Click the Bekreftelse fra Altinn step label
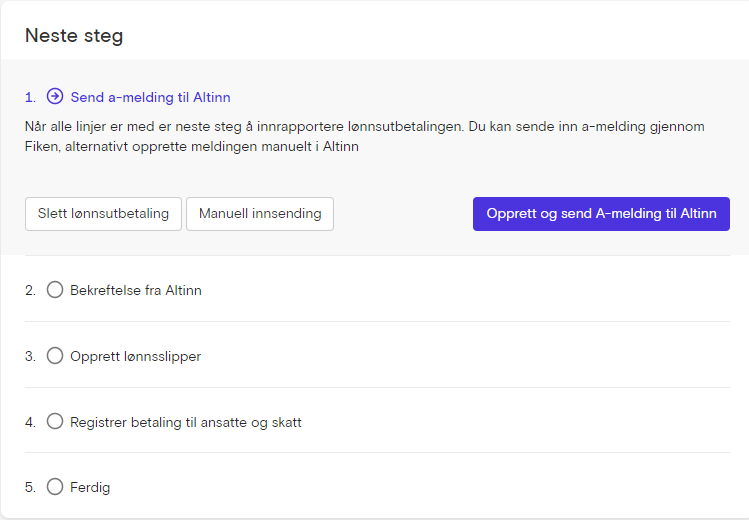Viewport: 749px width, 520px height. point(136,290)
